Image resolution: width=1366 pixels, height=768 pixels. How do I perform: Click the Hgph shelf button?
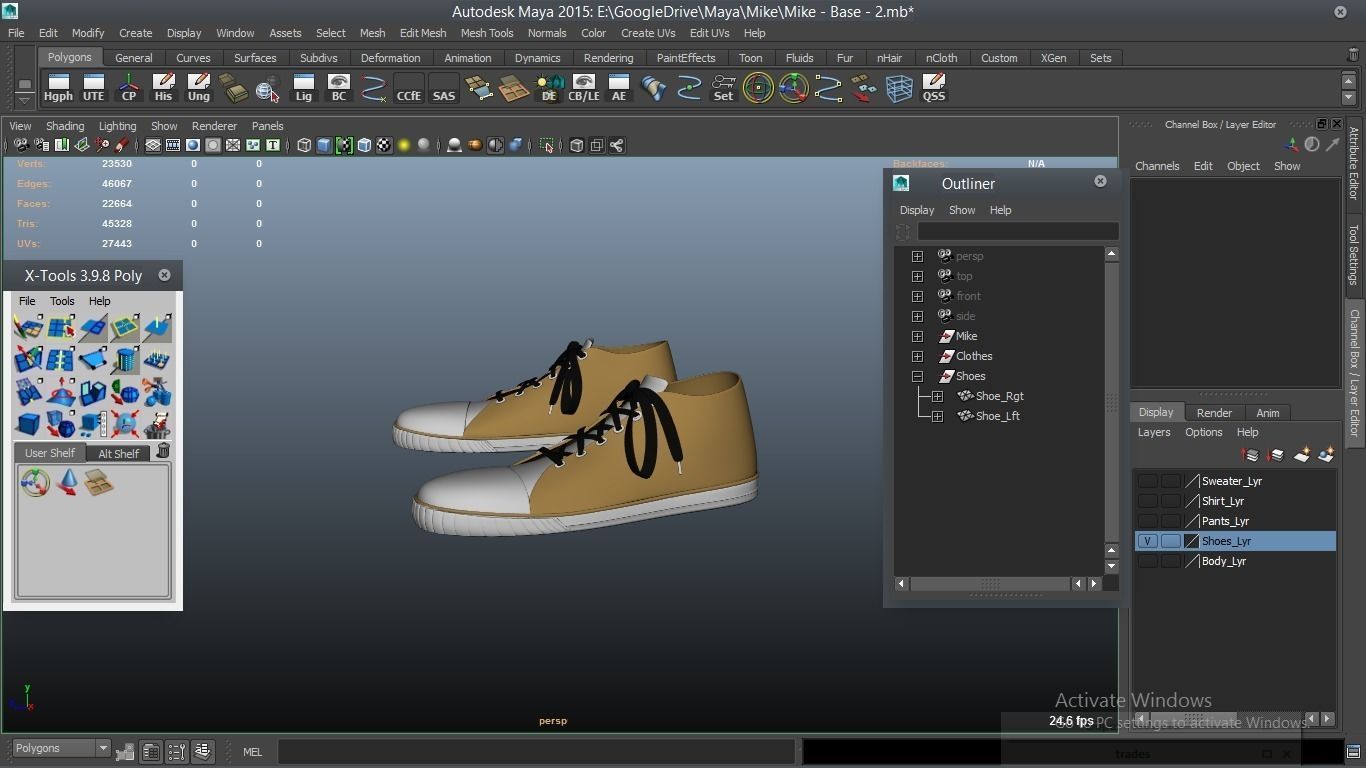[x=58, y=88]
